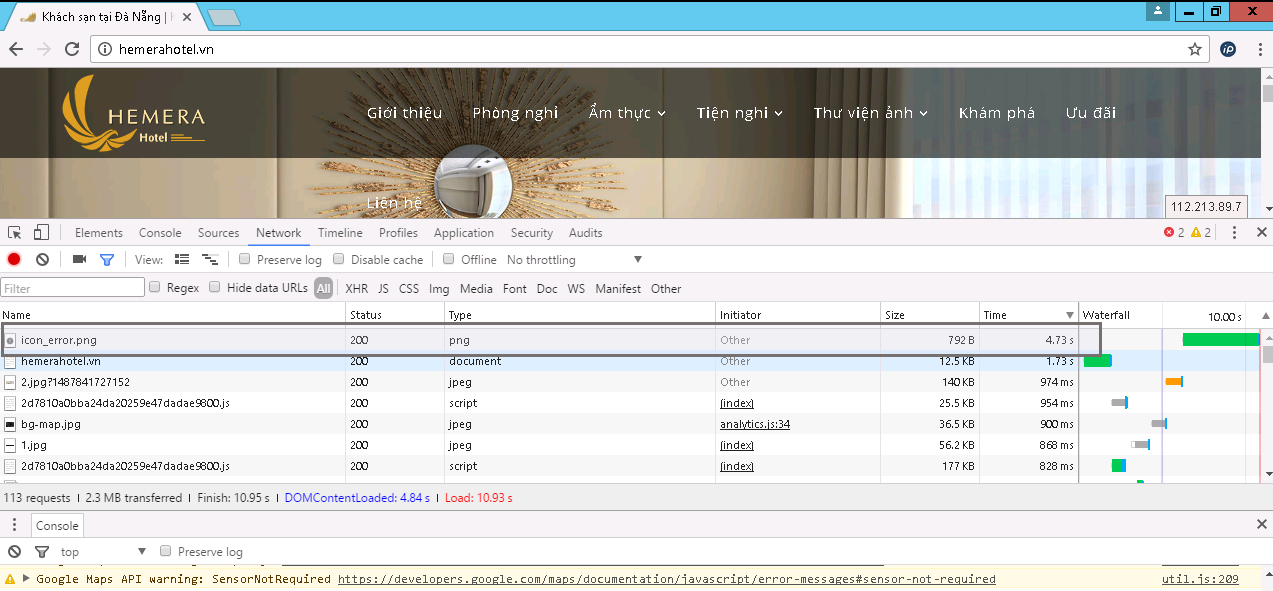Image resolution: width=1273 pixels, height=591 pixels.
Task: Open the analytics.js:34 initiator link
Action: click(x=755, y=424)
